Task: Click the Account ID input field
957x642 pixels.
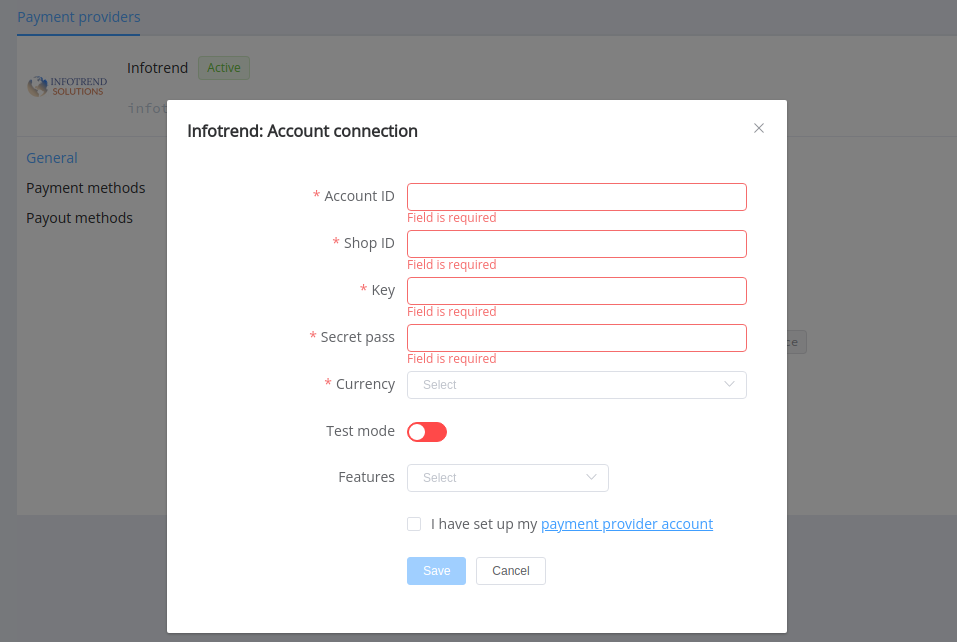Action: 577,197
